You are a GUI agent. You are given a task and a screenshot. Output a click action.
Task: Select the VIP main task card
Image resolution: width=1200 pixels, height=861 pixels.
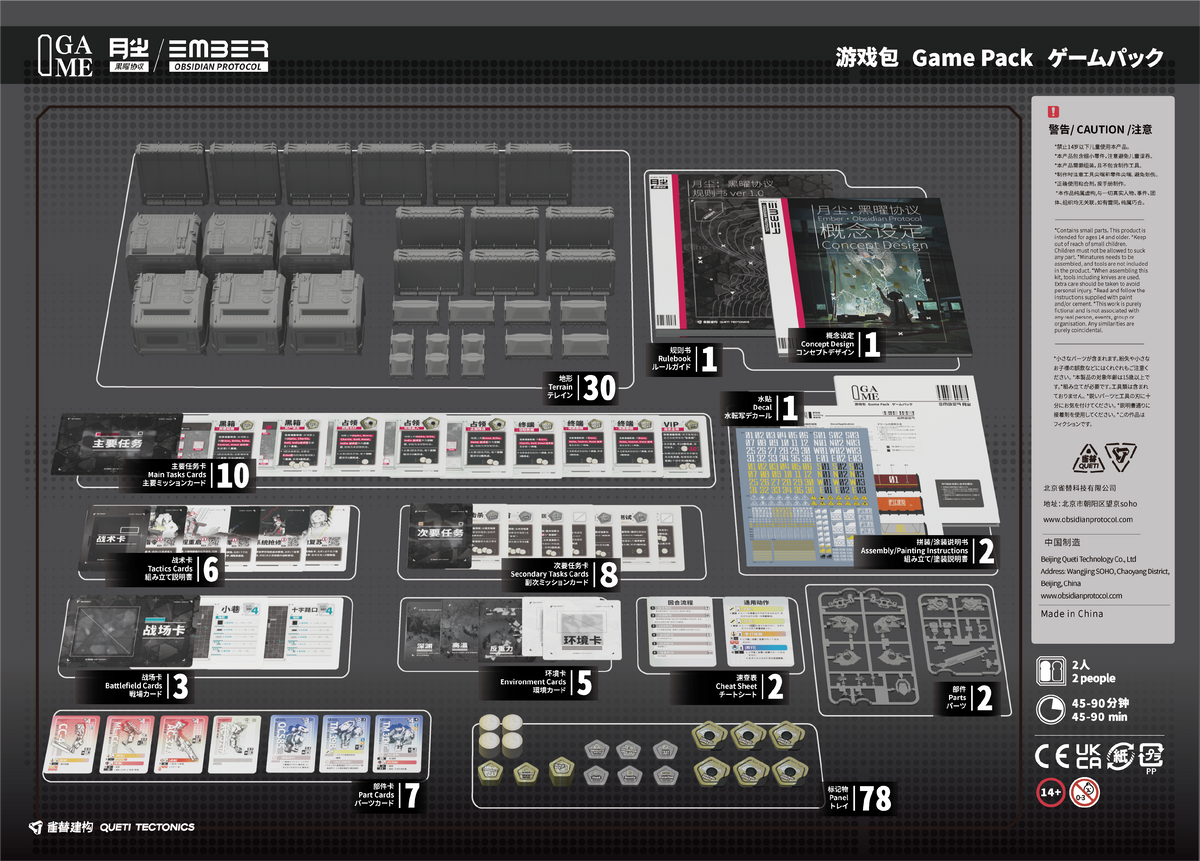[x=682, y=446]
